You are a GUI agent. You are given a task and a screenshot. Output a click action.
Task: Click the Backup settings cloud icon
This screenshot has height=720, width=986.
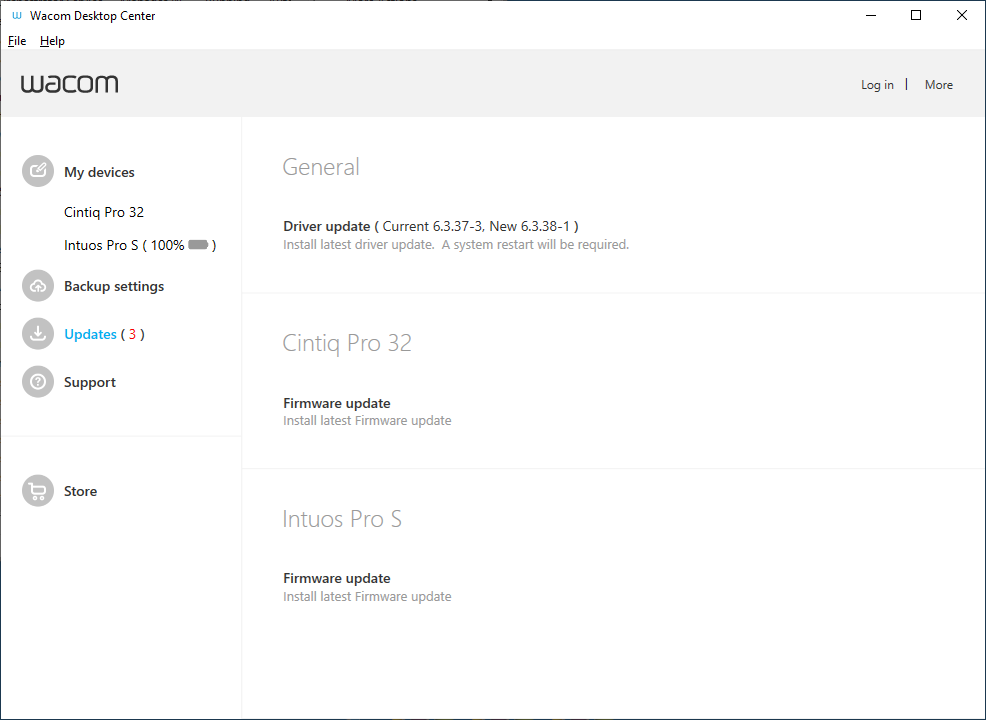click(x=38, y=286)
